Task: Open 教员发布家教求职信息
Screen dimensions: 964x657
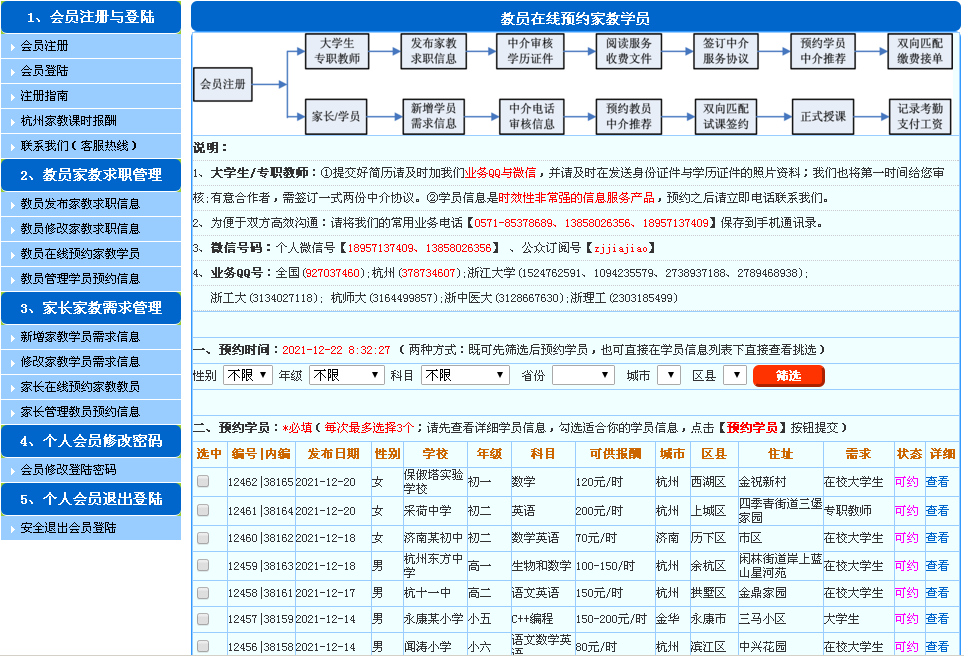Action: click(x=80, y=203)
